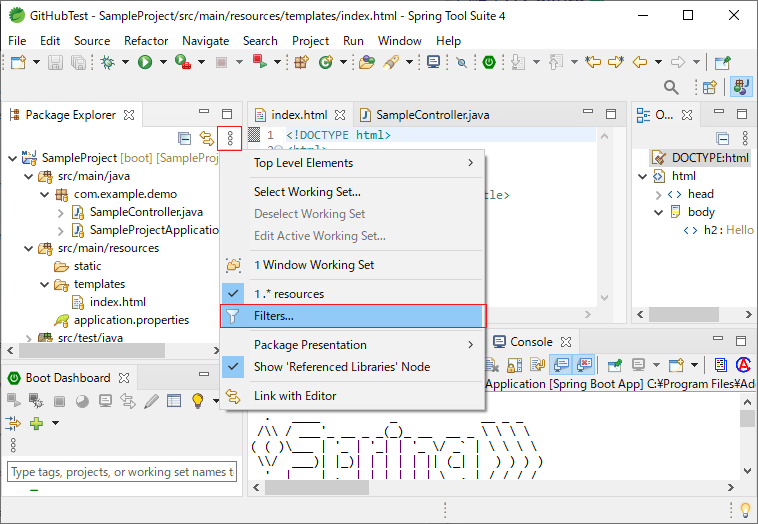Click the Open Task pen icon in the toolbar
The image size is (758, 524).
tap(391, 62)
